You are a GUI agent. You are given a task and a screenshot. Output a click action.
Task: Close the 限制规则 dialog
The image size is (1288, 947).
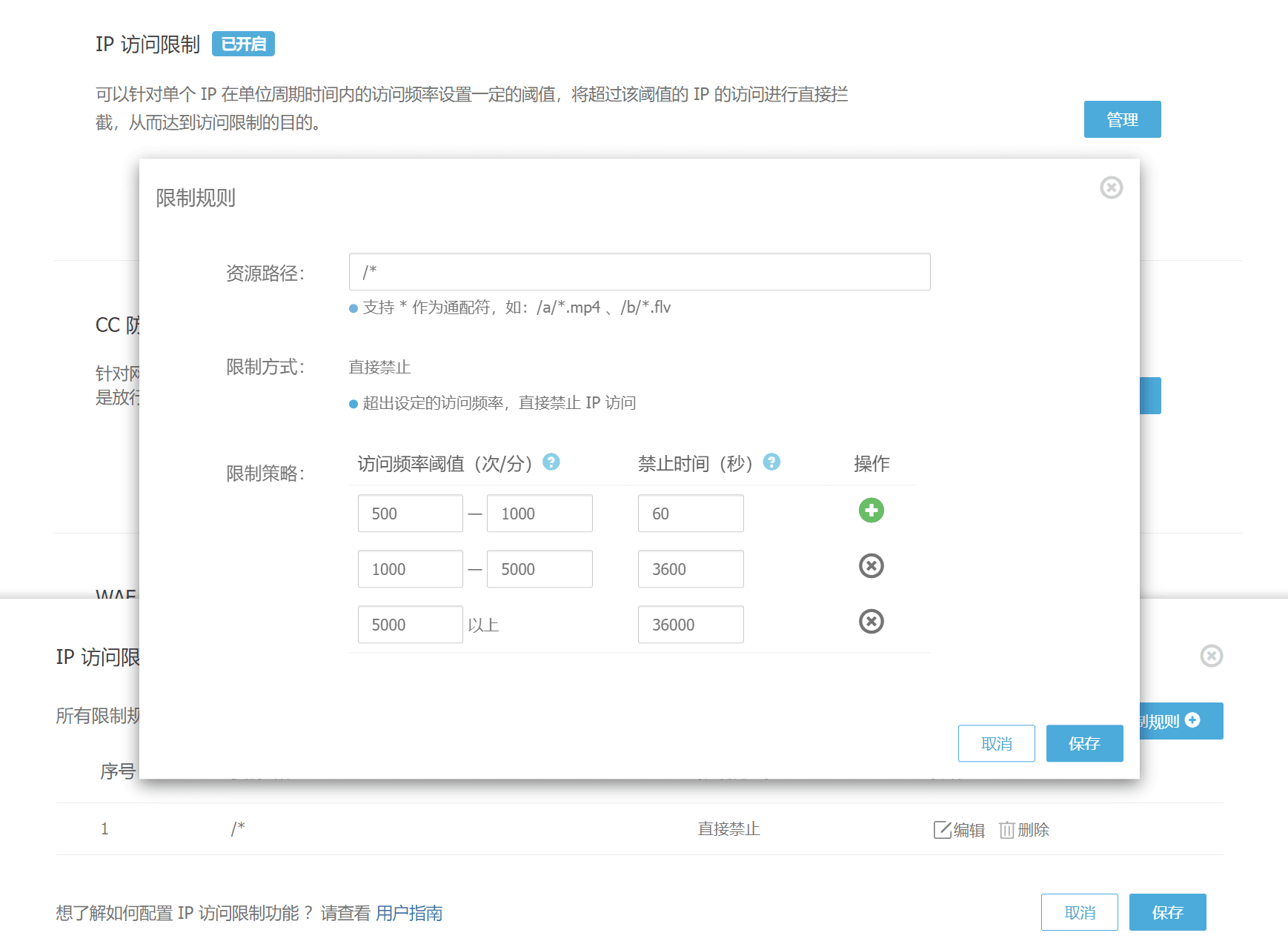(1111, 187)
